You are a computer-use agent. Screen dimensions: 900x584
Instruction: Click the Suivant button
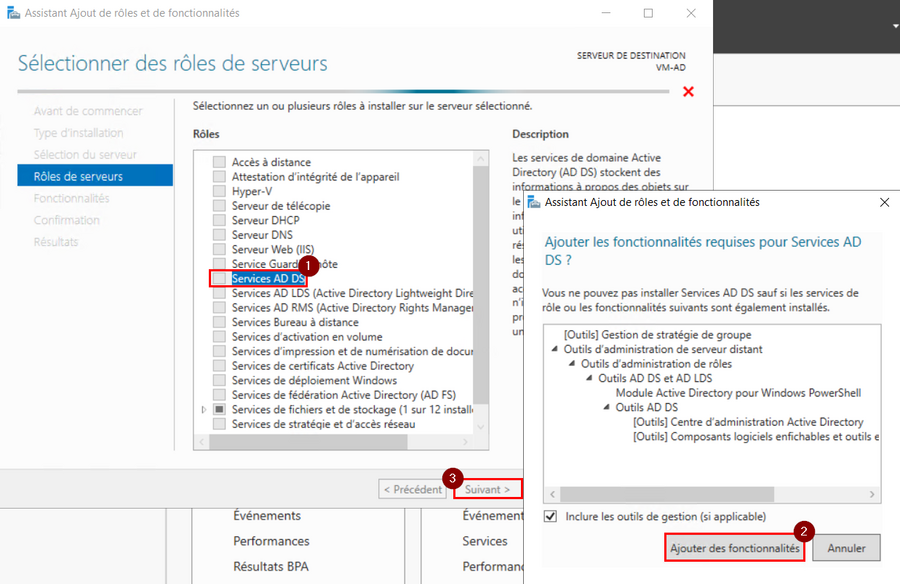point(487,489)
